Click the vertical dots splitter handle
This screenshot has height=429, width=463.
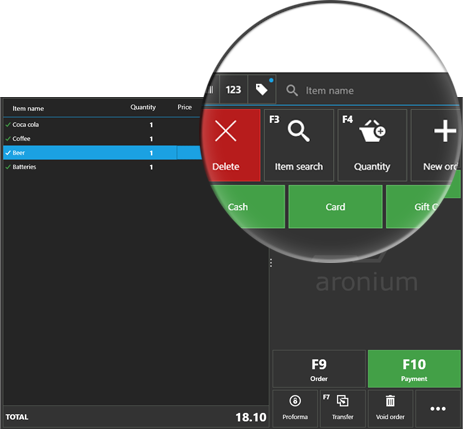[271, 263]
